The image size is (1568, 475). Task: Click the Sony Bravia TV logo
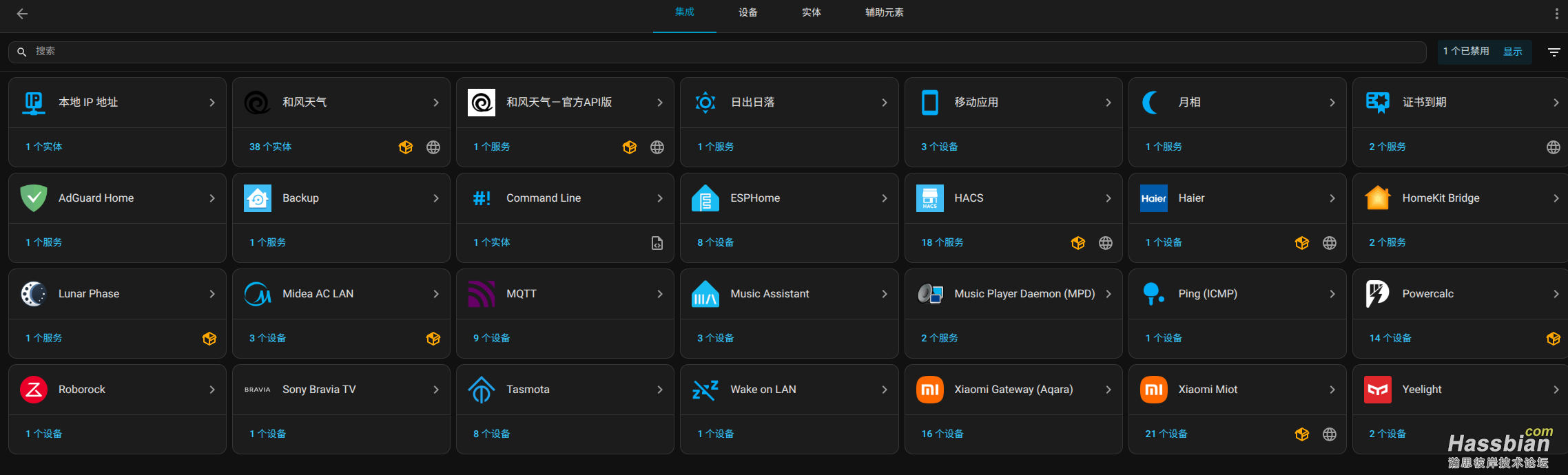click(258, 390)
